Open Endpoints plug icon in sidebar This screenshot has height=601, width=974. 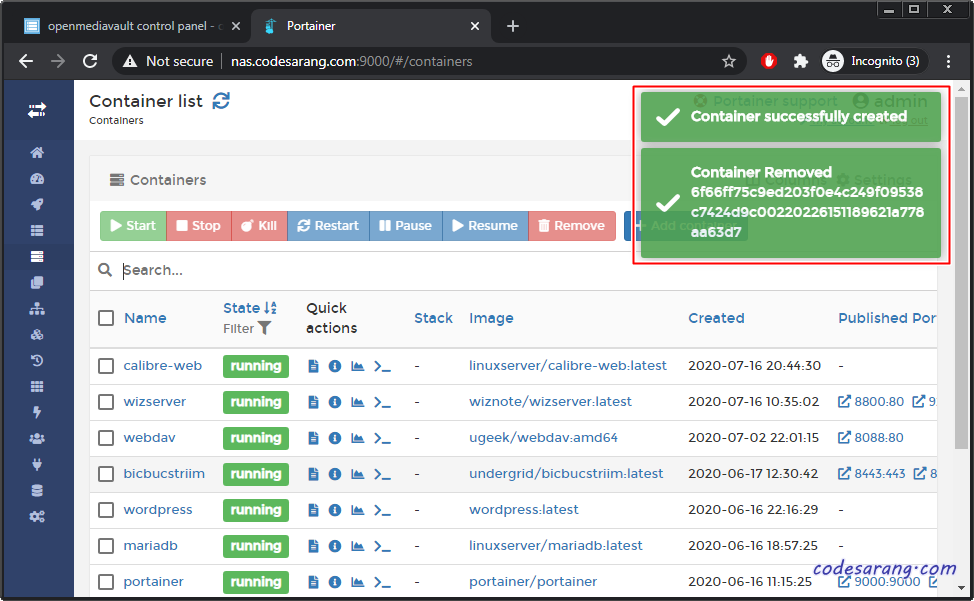(37, 464)
